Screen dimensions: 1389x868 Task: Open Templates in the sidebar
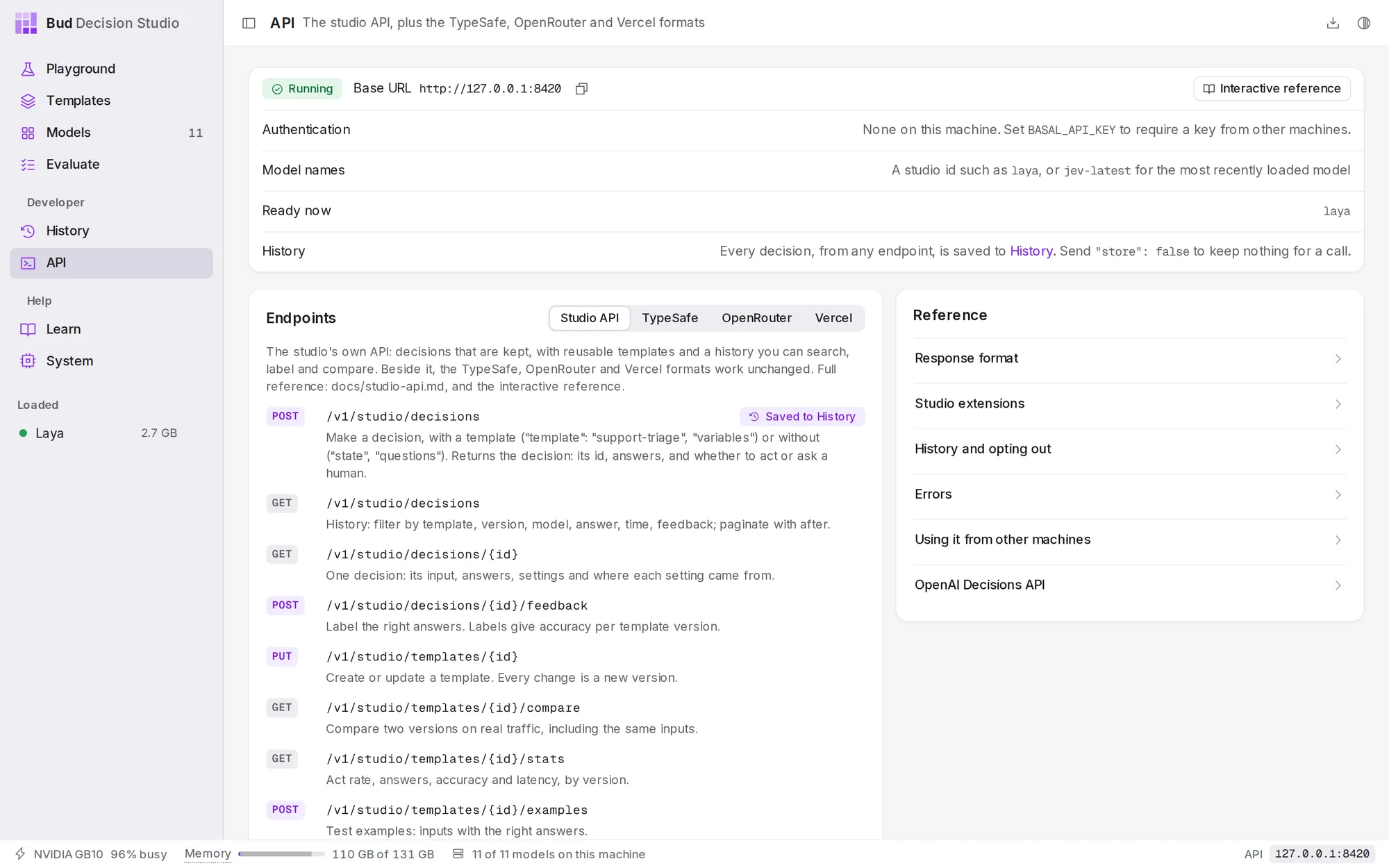point(111,101)
